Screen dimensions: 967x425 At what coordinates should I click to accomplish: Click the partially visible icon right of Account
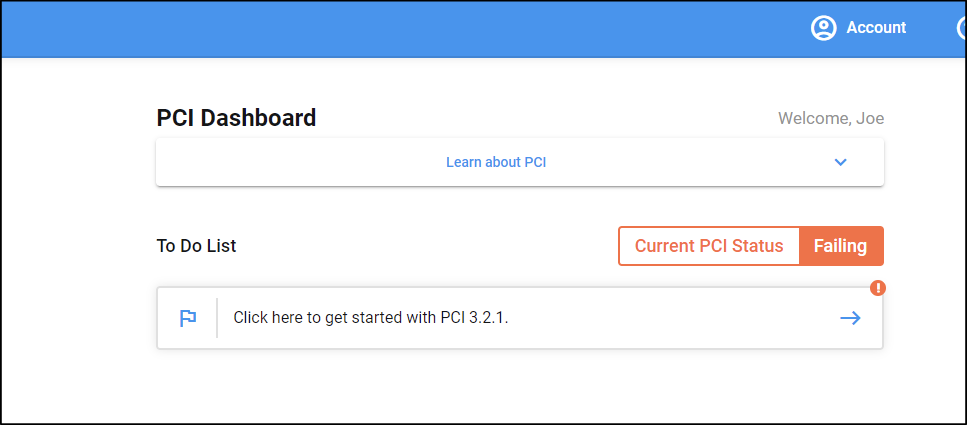[961, 28]
